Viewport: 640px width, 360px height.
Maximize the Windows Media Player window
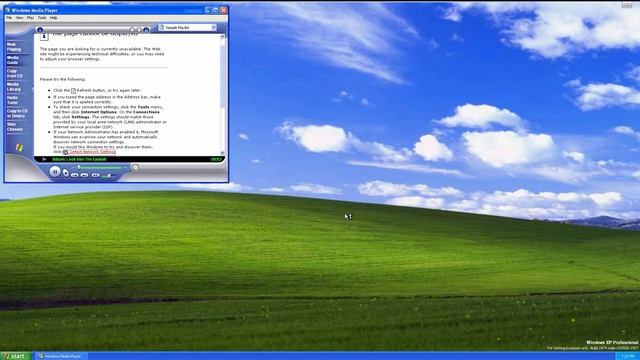tap(216, 10)
